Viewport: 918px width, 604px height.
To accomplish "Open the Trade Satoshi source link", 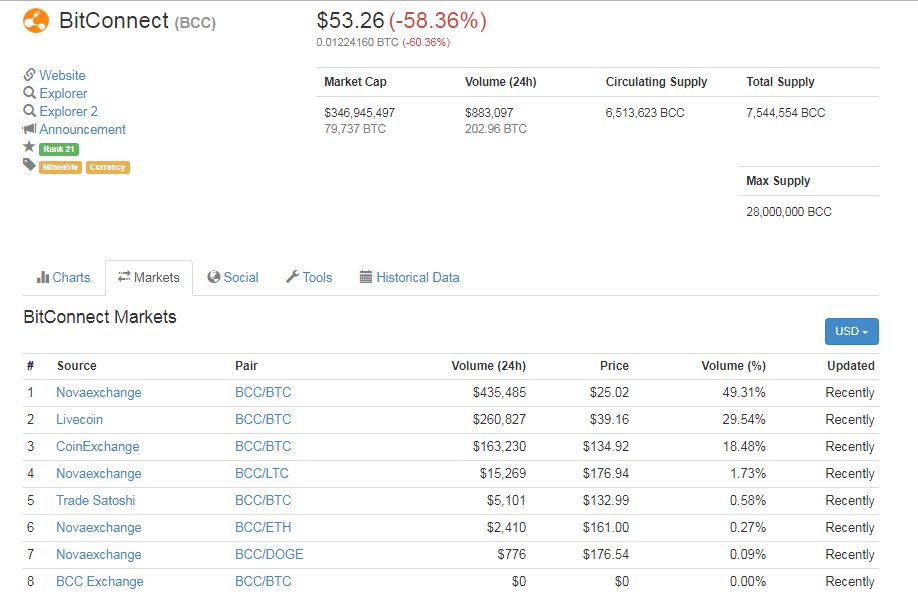I will click(95, 500).
